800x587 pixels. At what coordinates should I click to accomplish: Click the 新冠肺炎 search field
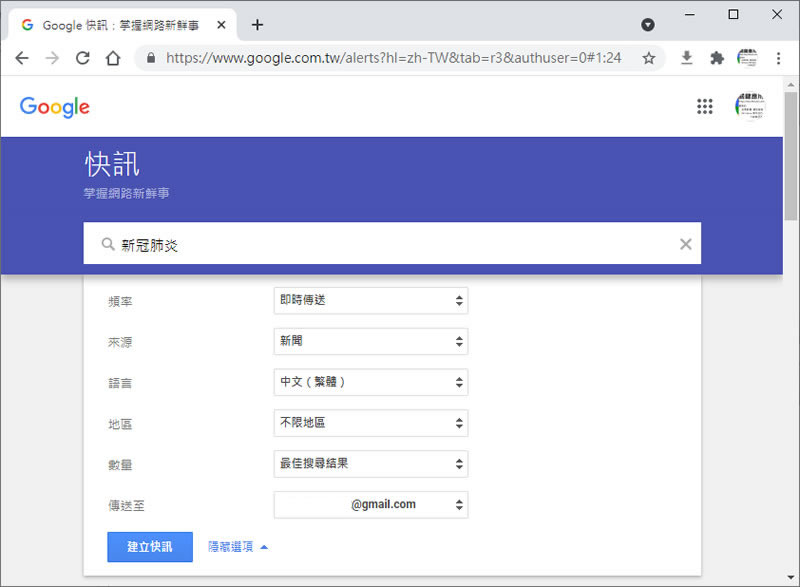[x=392, y=244]
